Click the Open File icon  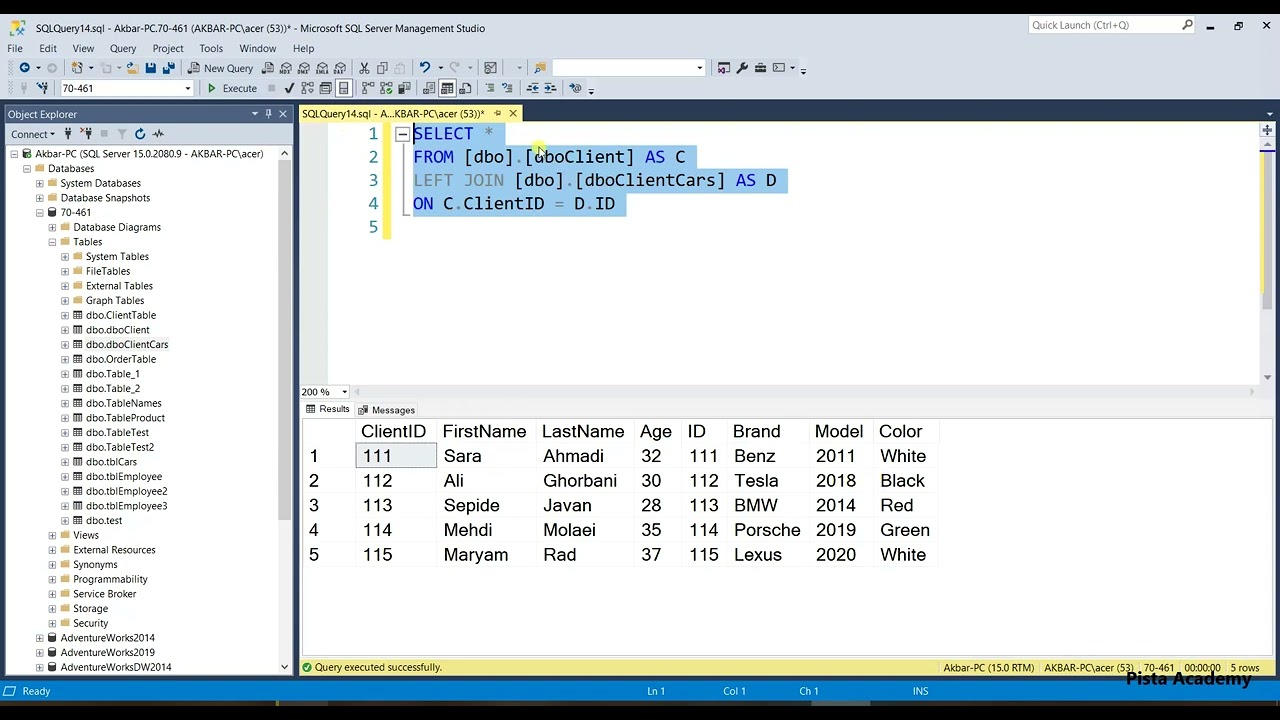(132, 68)
